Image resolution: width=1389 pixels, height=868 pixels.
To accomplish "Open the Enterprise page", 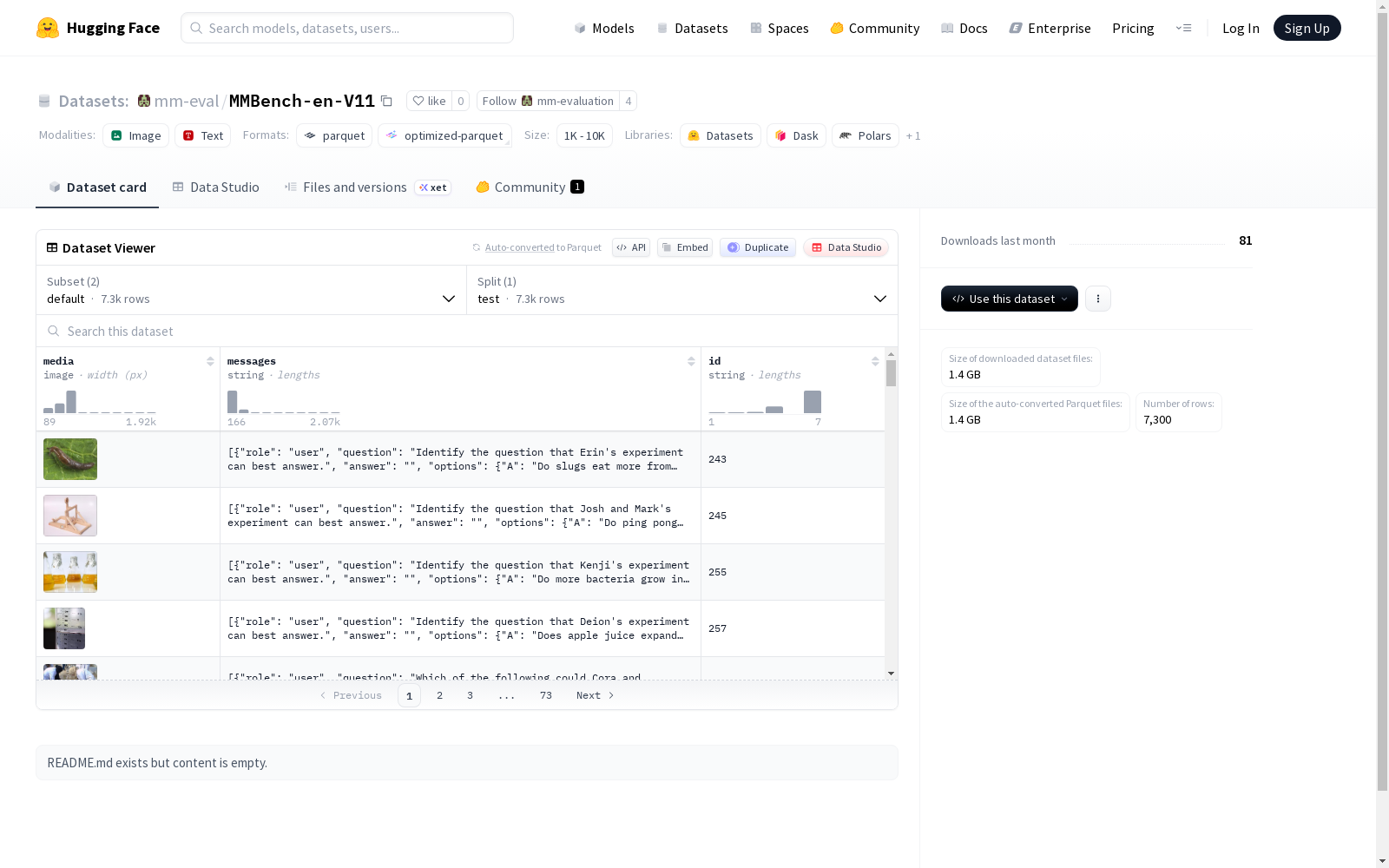I will coord(1050,28).
